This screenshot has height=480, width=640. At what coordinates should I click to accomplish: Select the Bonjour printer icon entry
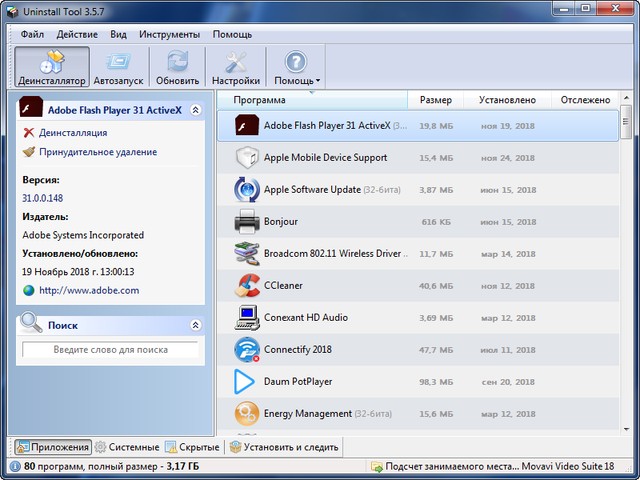point(280,222)
